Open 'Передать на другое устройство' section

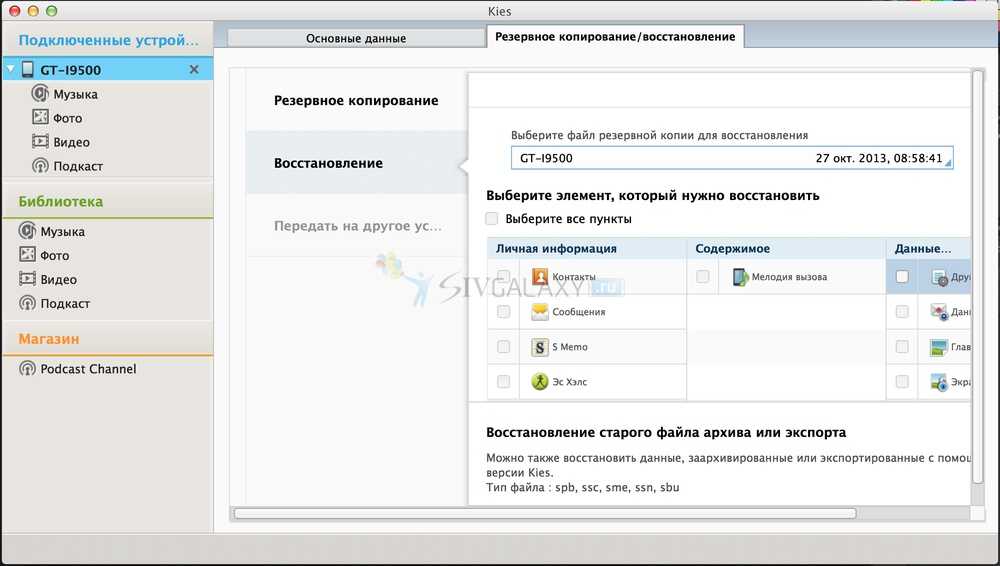357,226
